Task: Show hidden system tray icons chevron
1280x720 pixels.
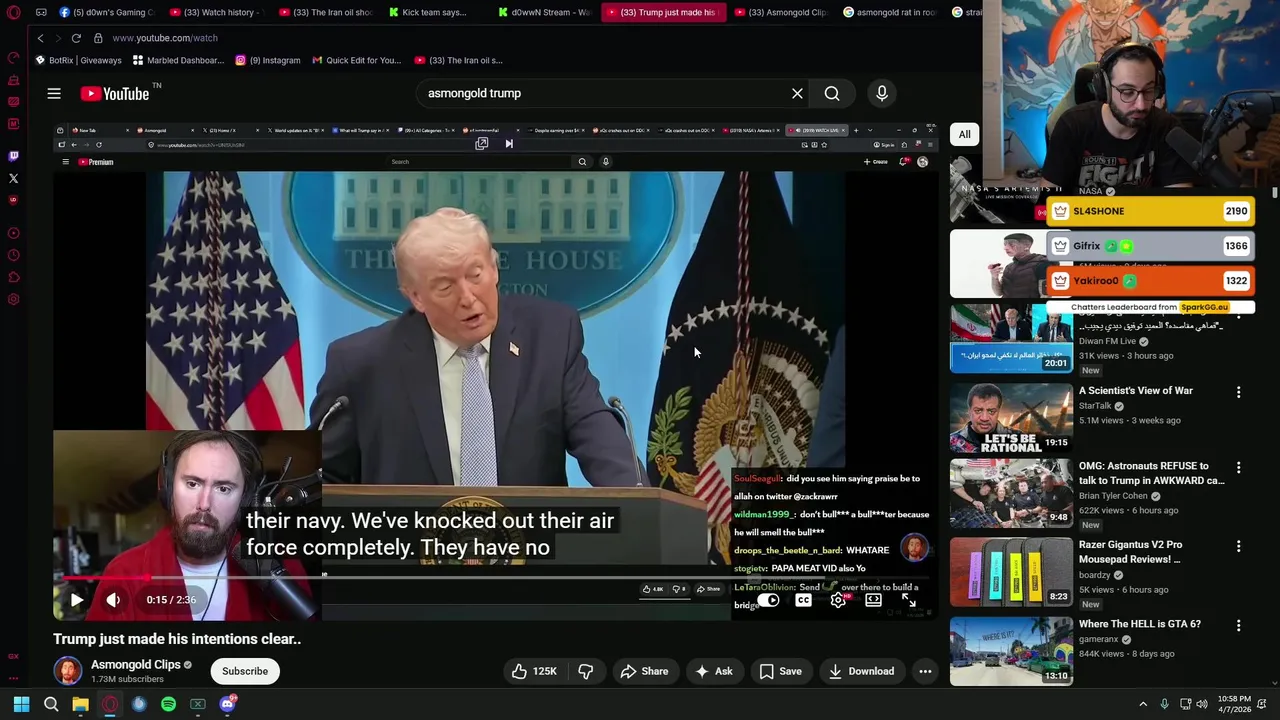Action: pos(1143,704)
